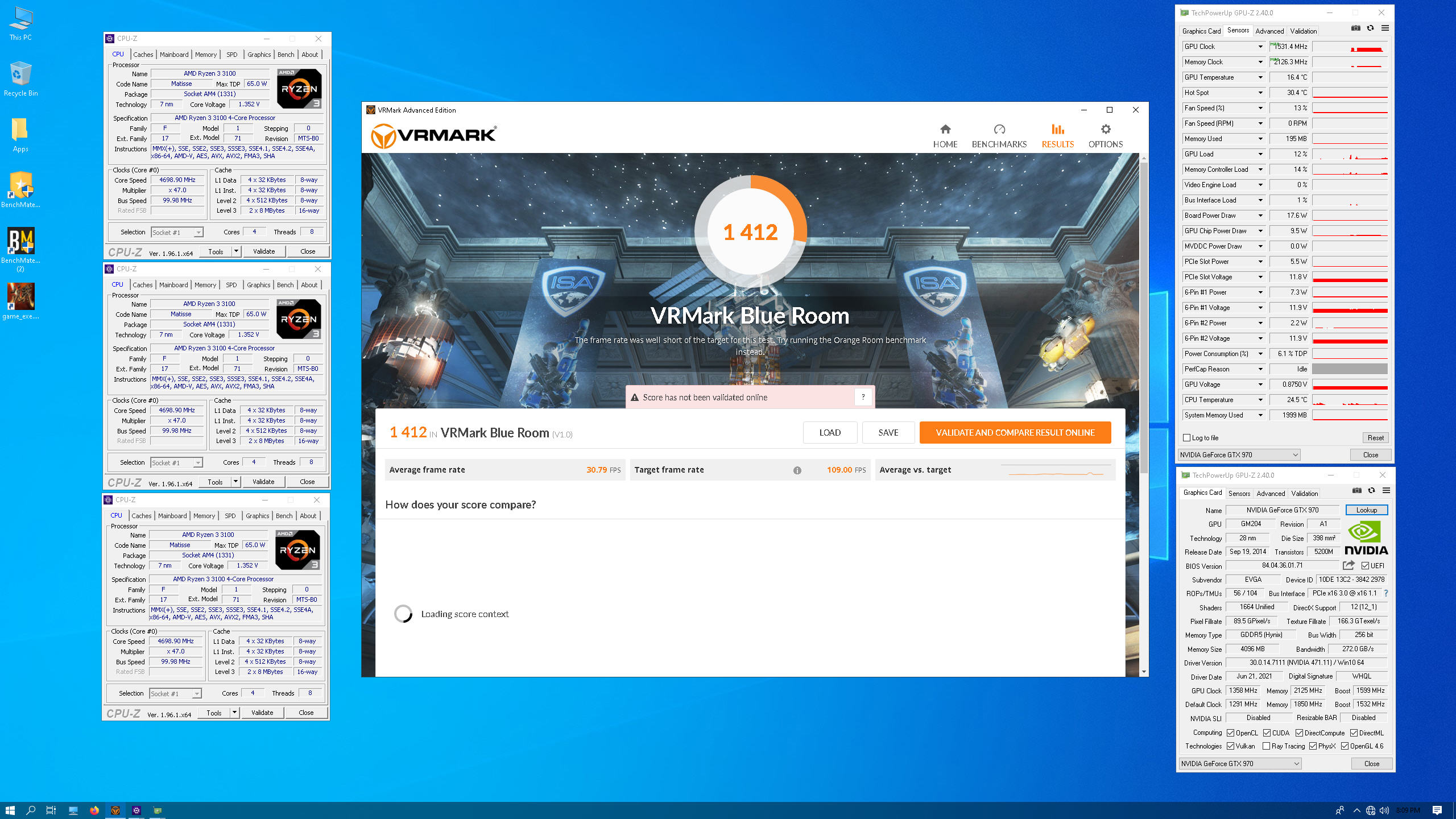Open the Tools dropdown arrow in top CPU-Z window

[x=237, y=251]
